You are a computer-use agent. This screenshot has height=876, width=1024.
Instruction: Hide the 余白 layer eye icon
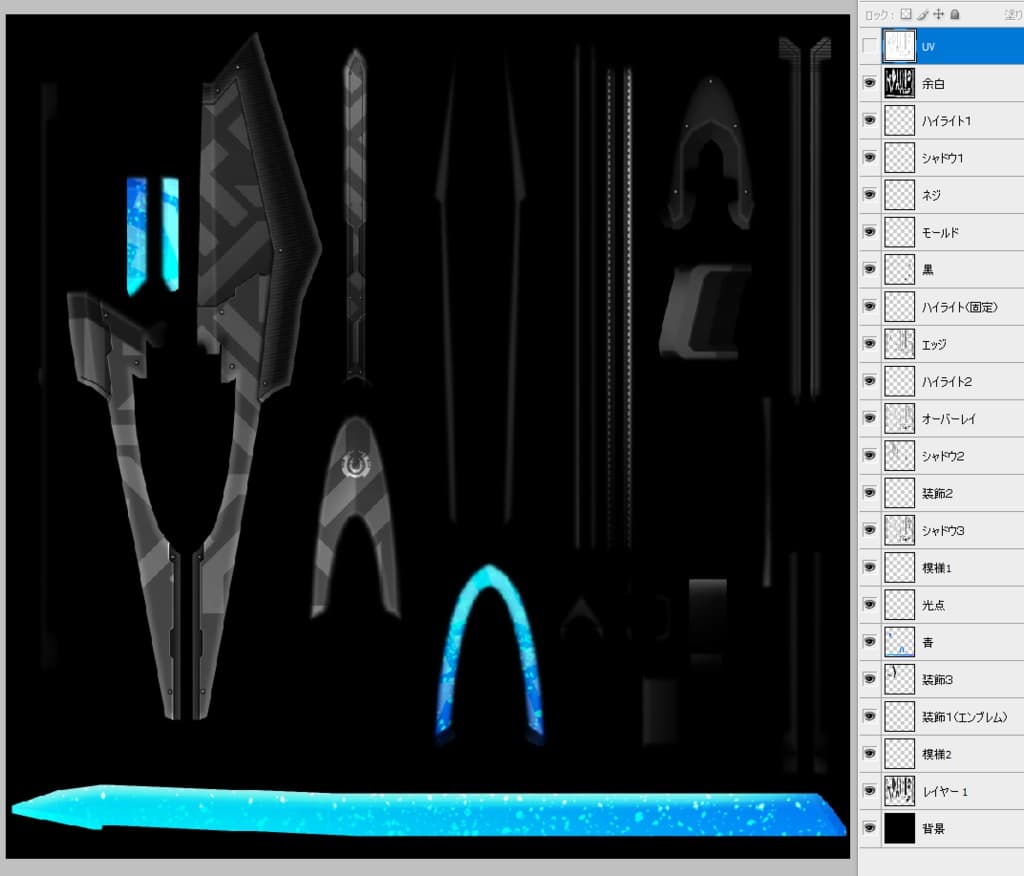869,83
